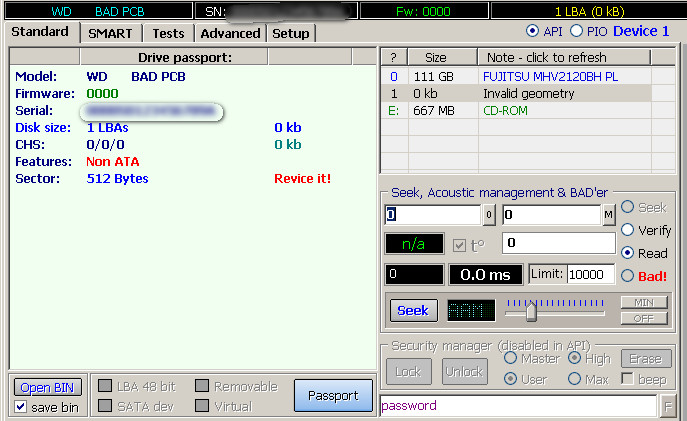Select the Invalid geometry drive row
The width and height of the screenshot is (687, 421).
528,94
